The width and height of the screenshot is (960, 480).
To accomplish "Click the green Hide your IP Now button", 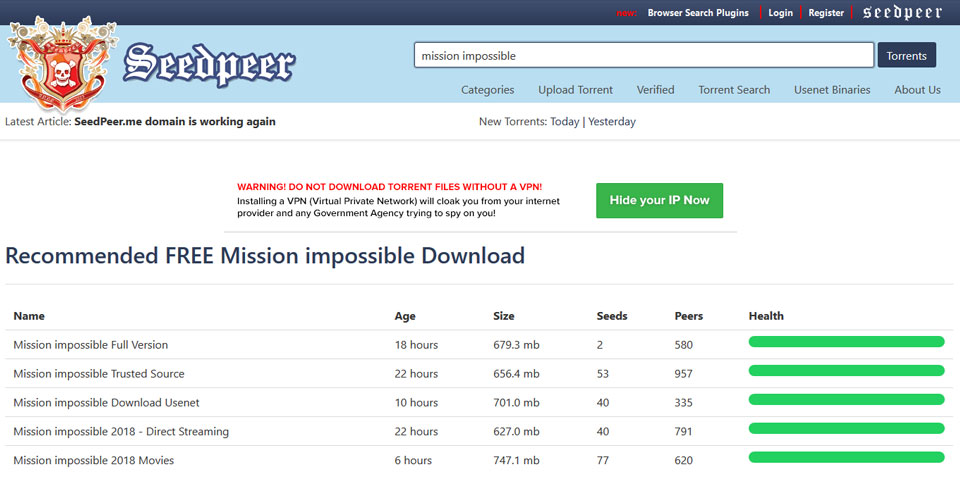I will 659,200.
